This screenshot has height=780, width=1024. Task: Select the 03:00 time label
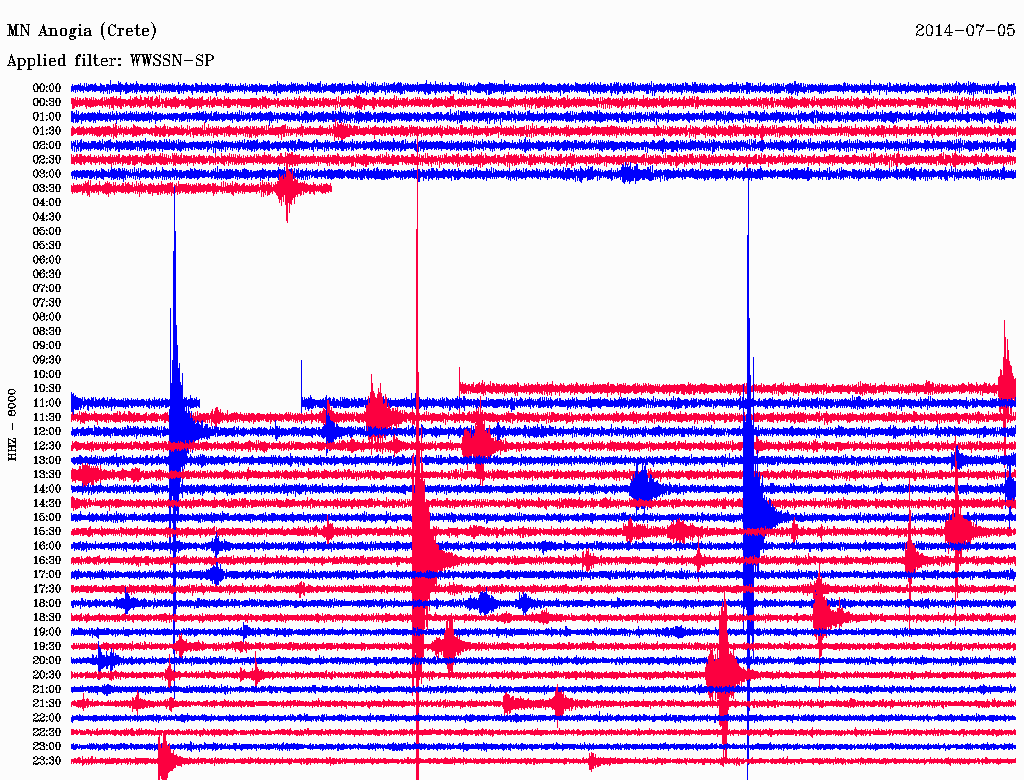click(x=46, y=174)
